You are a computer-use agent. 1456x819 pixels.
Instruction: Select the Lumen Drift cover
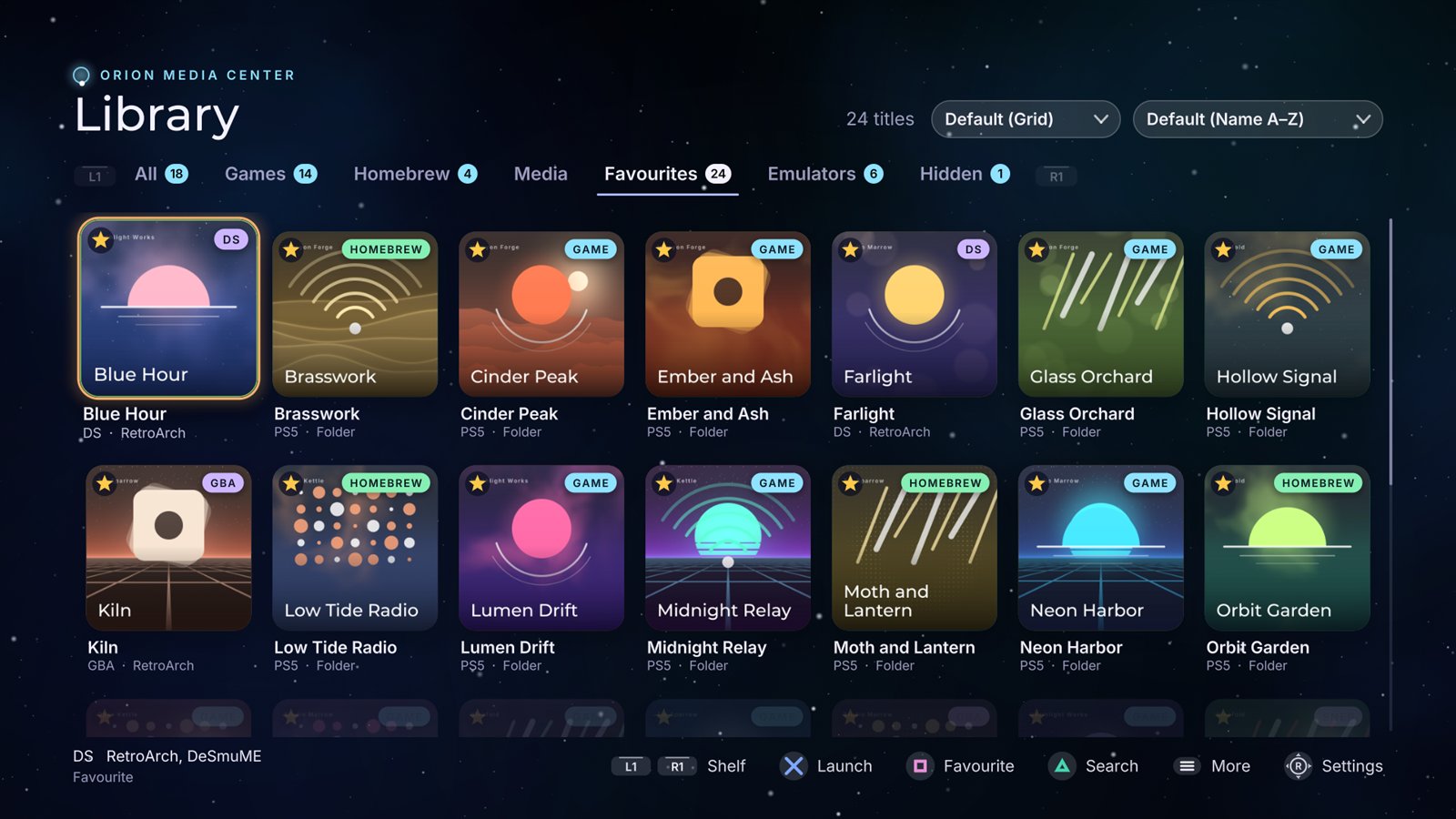541,548
